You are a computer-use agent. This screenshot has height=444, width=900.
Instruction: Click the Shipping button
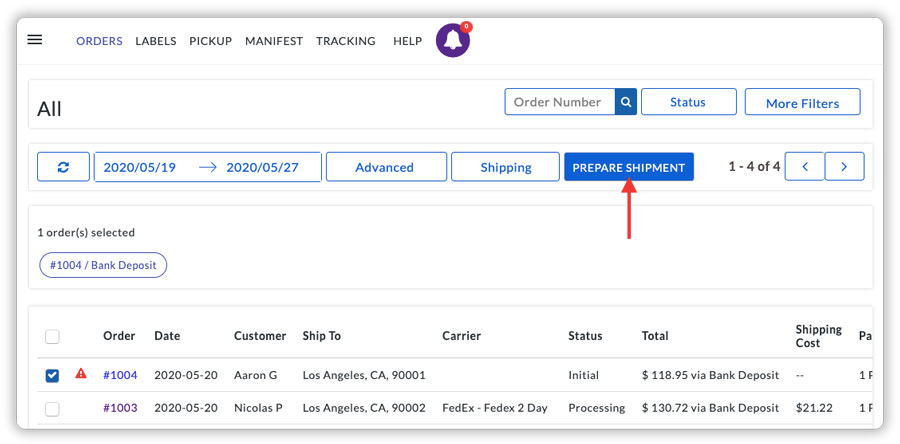pos(505,167)
